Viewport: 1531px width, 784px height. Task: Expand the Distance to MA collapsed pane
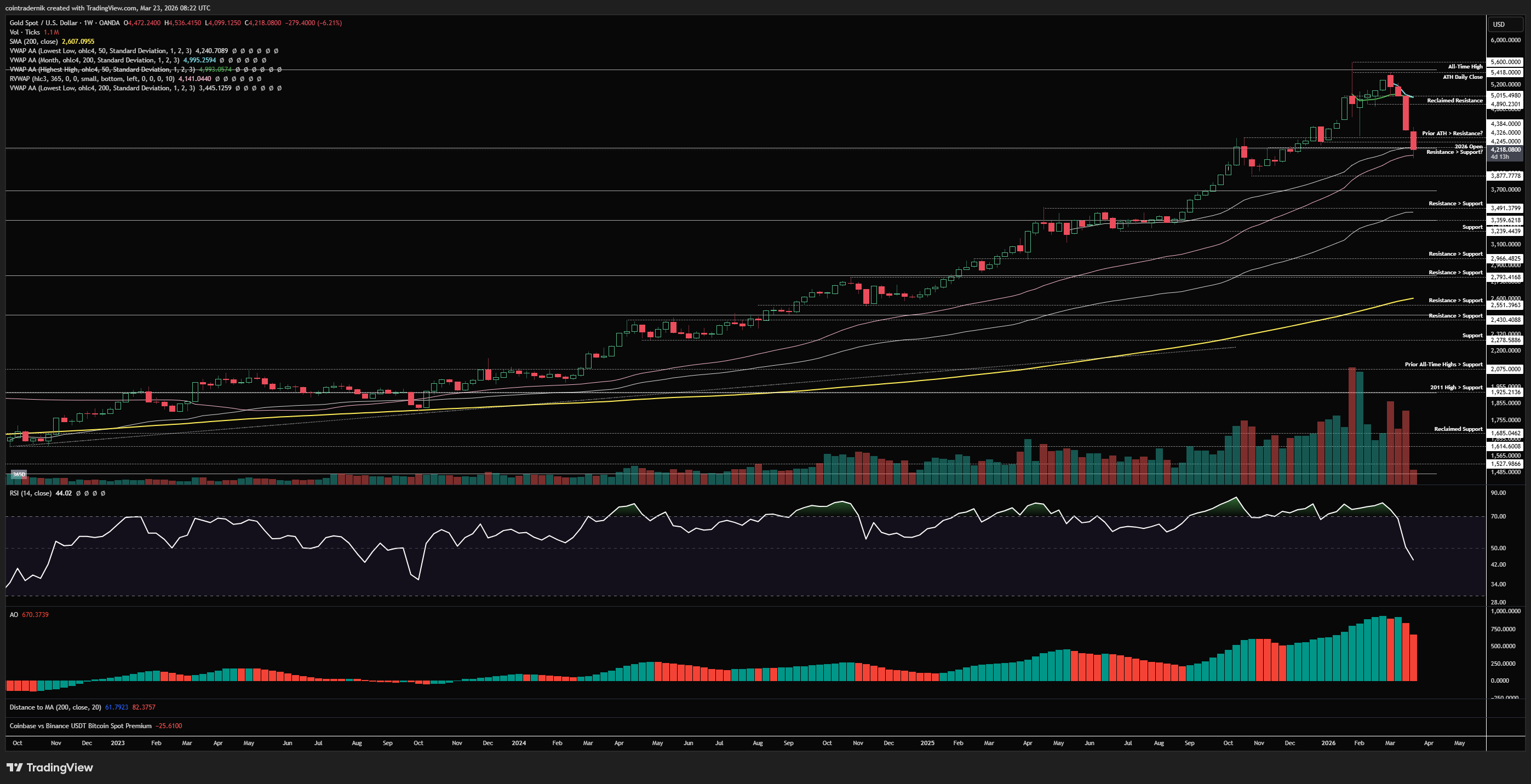(x=55, y=707)
